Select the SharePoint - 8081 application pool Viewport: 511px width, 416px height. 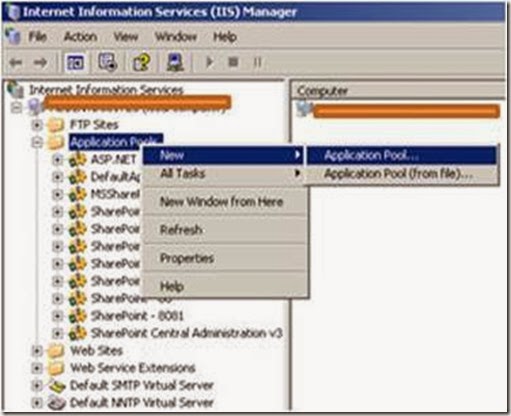(x=137, y=316)
